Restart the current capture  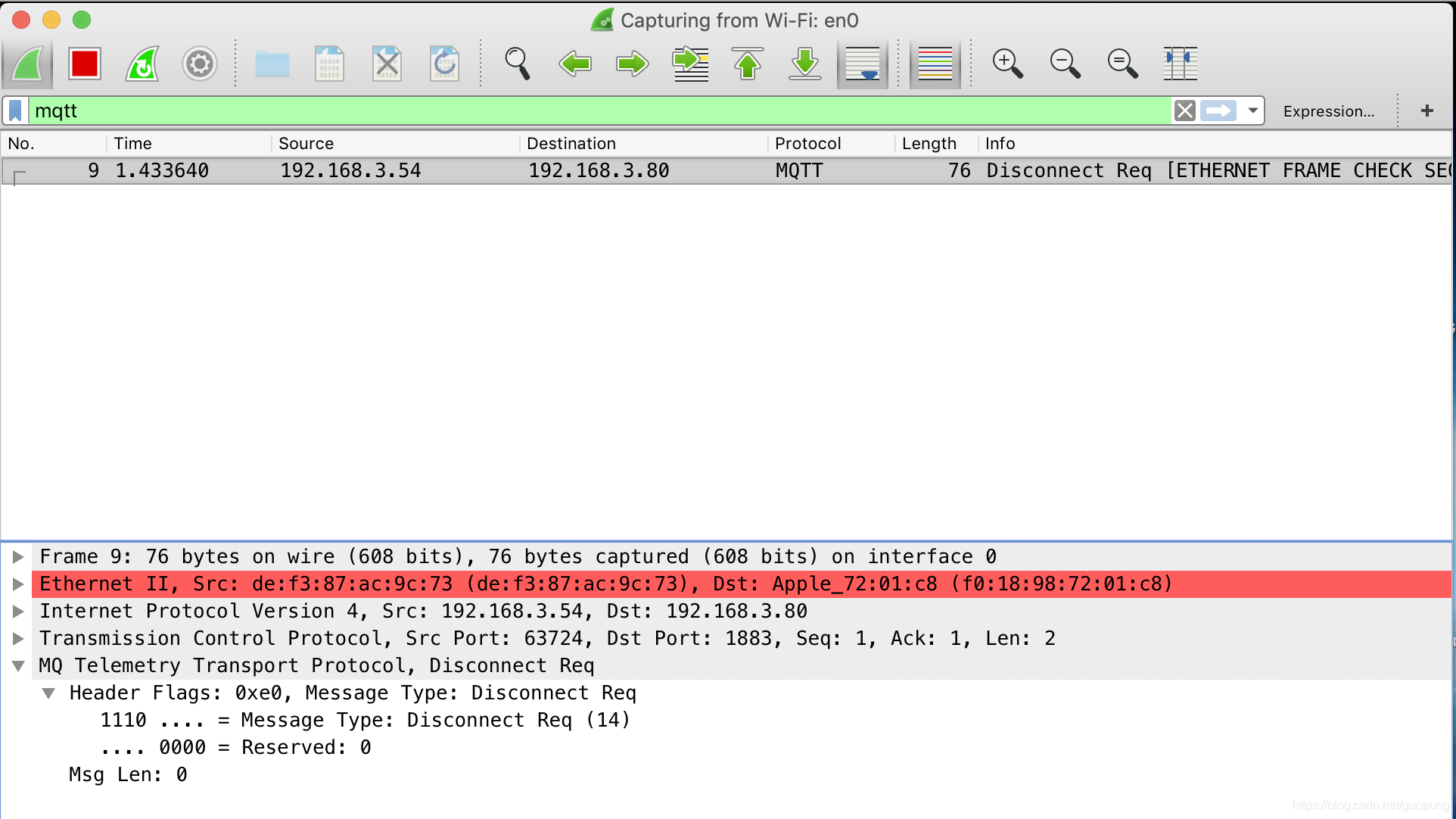coord(142,64)
